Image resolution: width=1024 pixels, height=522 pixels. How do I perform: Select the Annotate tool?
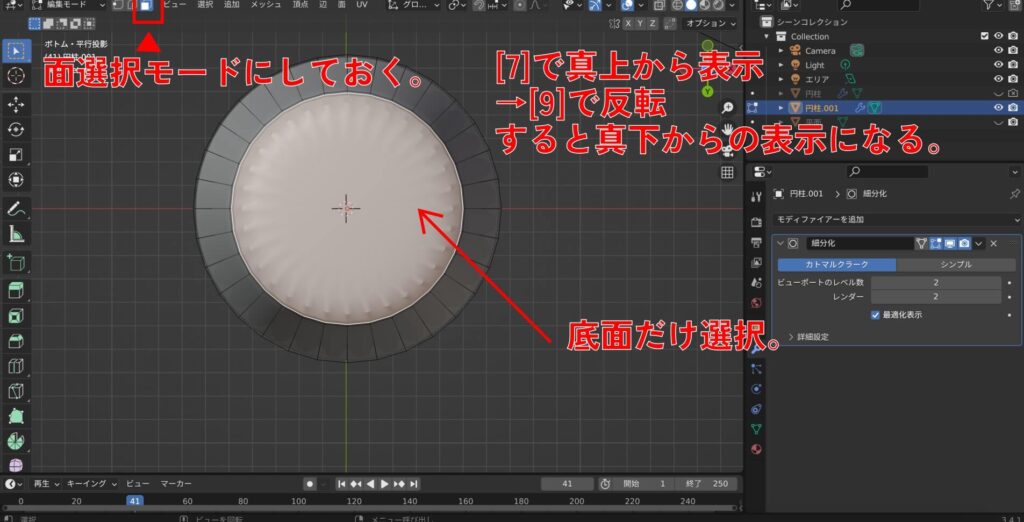[x=16, y=209]
